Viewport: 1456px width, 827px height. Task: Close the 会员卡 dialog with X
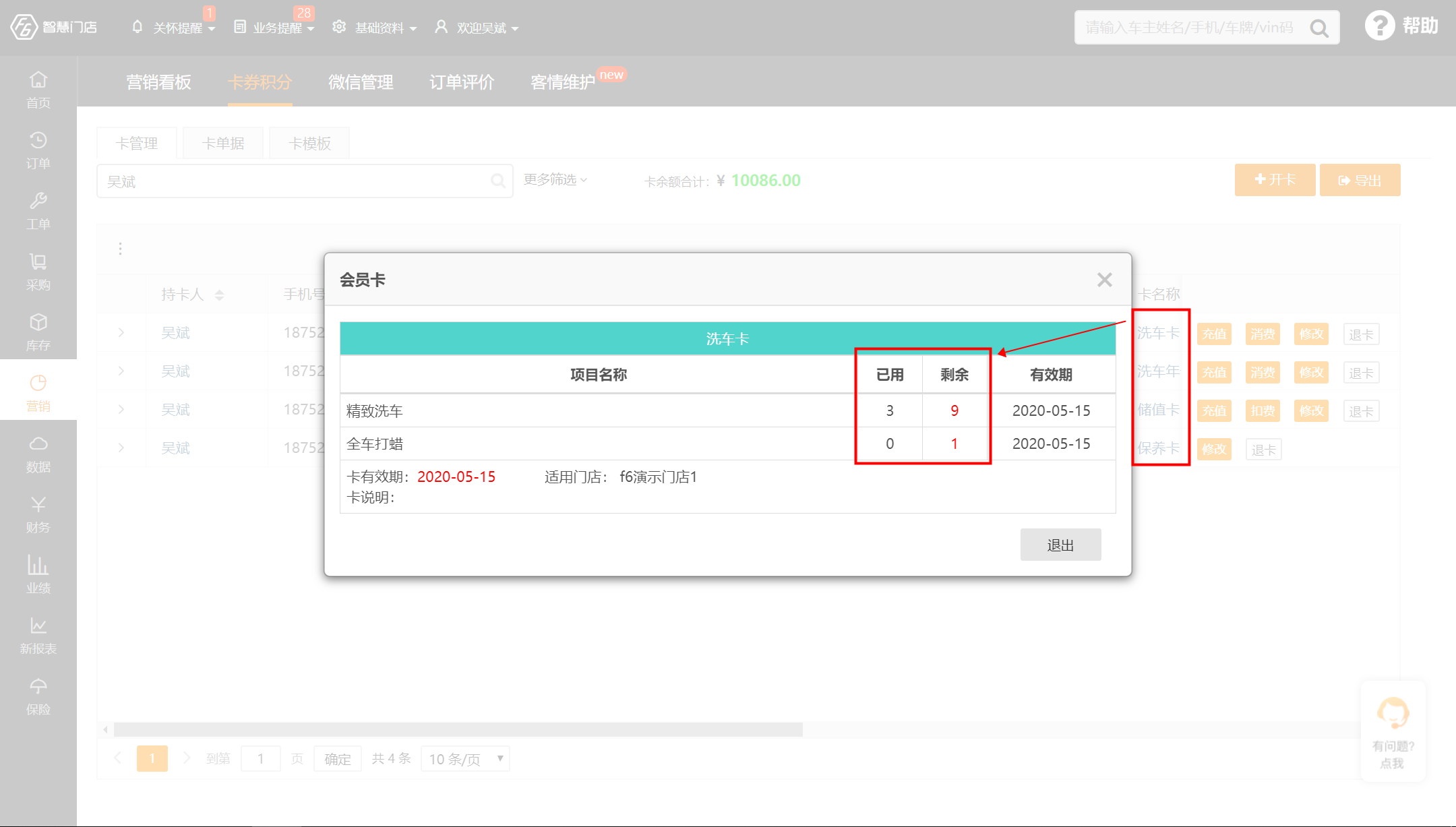pyautogui.click(x=1104, y=280)
